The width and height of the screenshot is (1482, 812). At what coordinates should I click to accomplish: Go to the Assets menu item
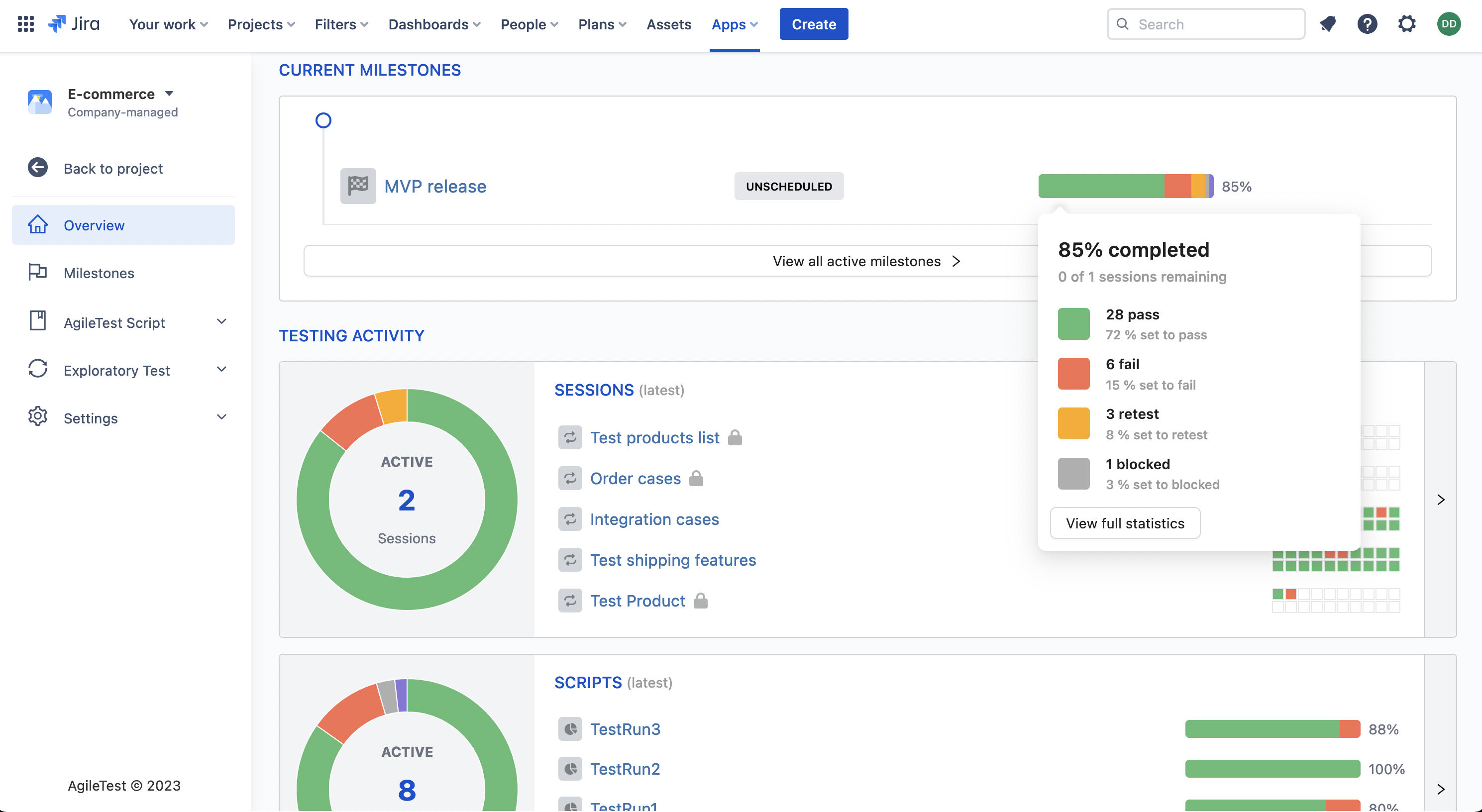668,24
